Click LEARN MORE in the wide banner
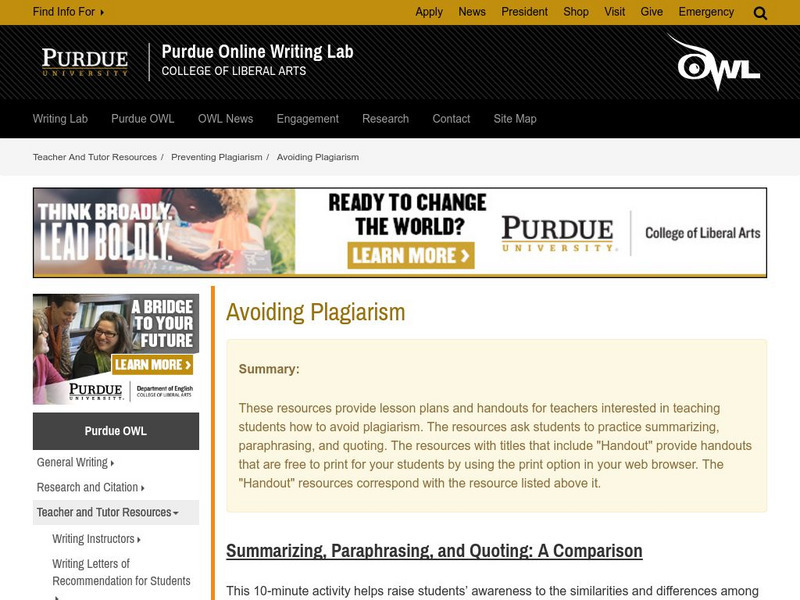 pyautogui.click(x=411, y=255)
